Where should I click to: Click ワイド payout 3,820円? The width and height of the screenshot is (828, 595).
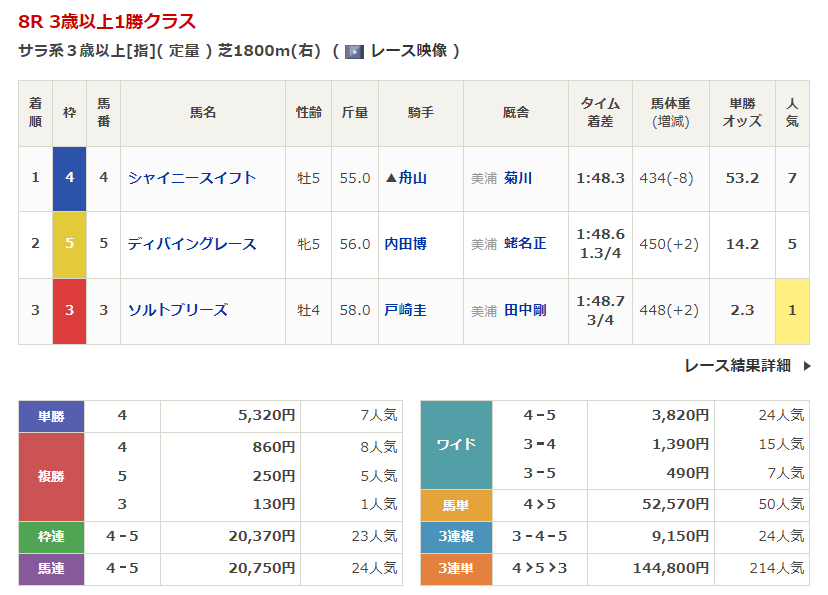pos(681,415)
